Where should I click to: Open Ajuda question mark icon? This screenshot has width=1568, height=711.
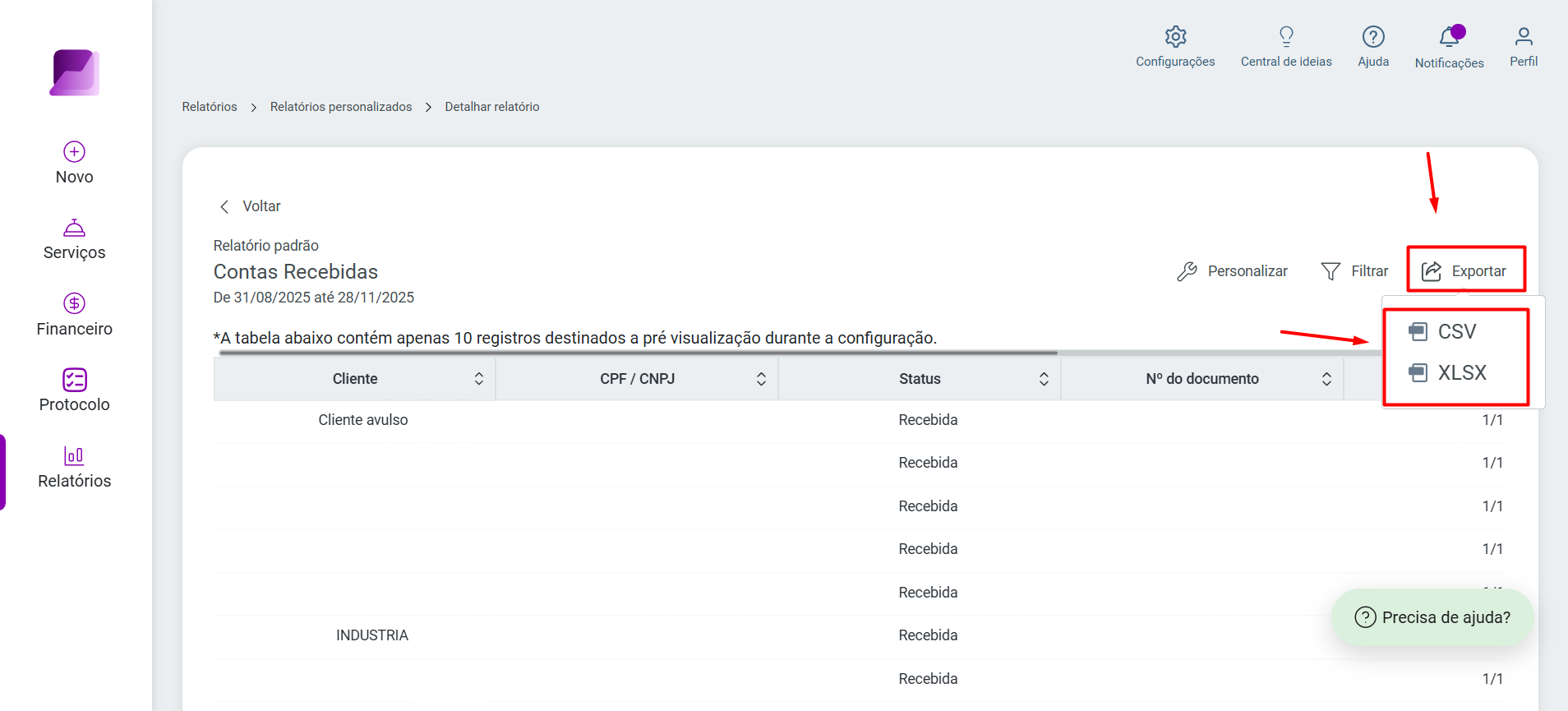pyautogui.click(x=1373, y=36)
